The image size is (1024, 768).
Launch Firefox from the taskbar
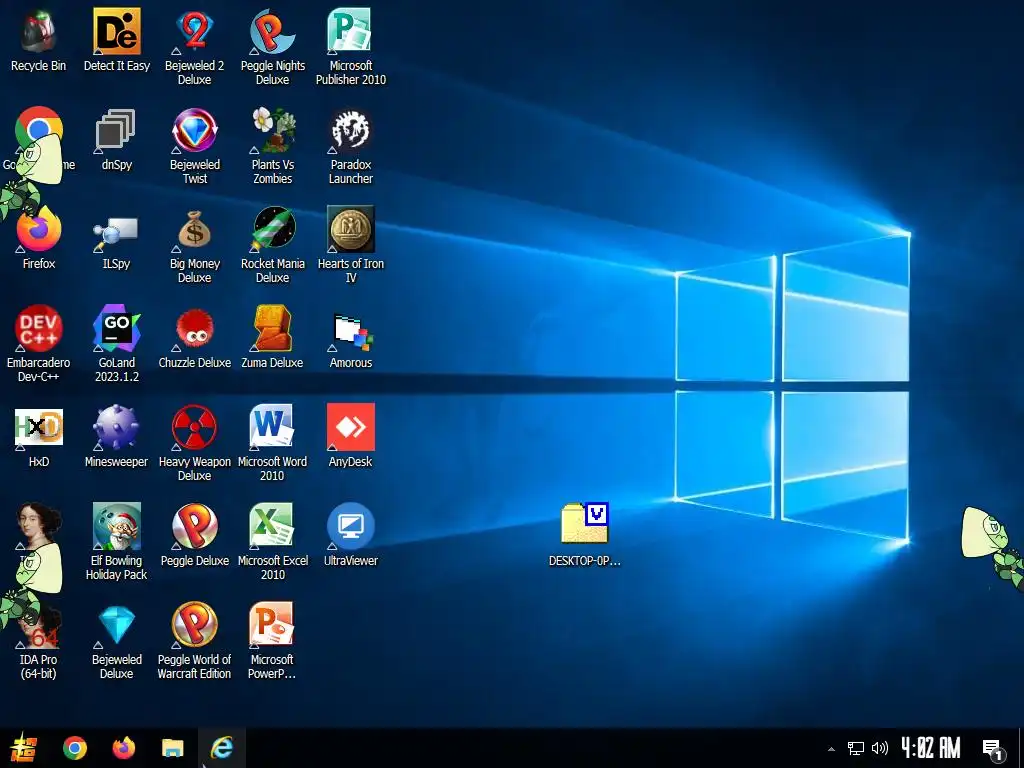(x=123, y=748)
